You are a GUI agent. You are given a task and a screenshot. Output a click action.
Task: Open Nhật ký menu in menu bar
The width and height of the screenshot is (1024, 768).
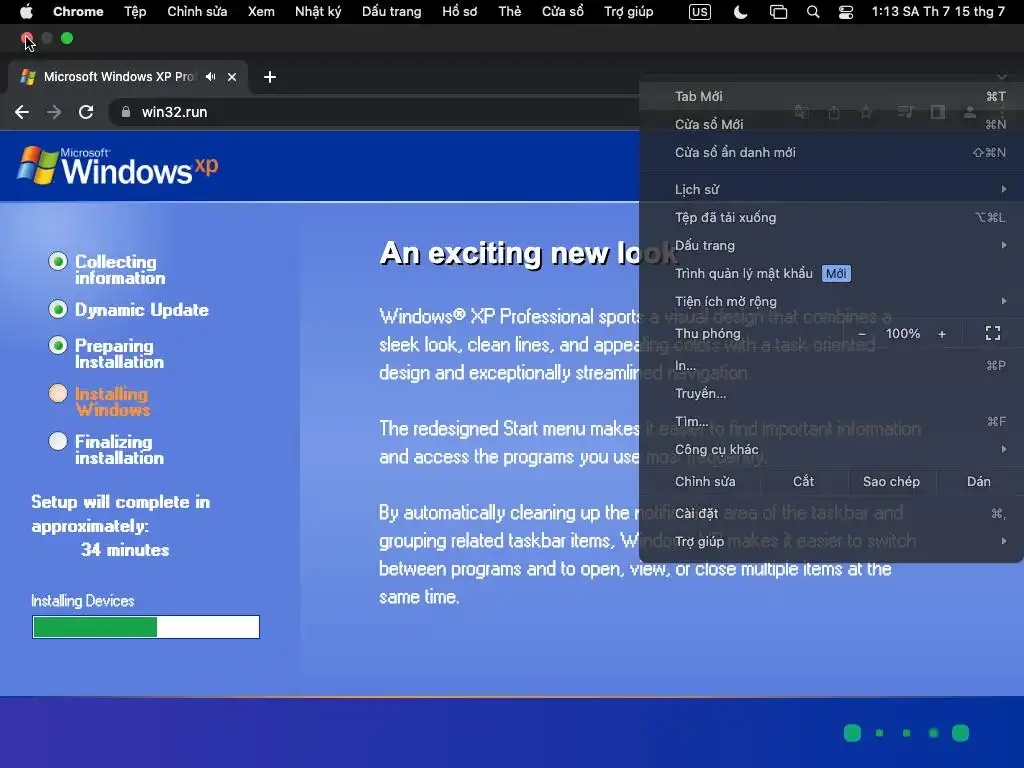tap(318, 12)
